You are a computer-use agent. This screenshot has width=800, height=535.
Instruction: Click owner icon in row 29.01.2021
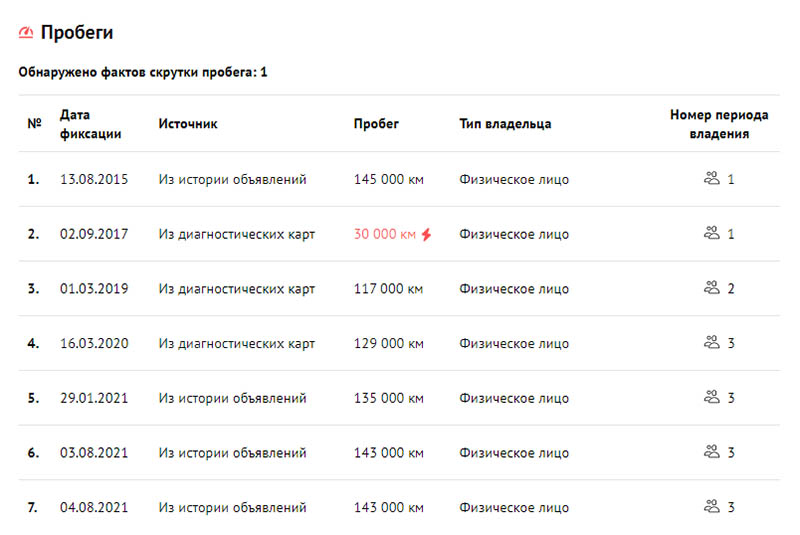pyautogui.click(x=712, y=397)
